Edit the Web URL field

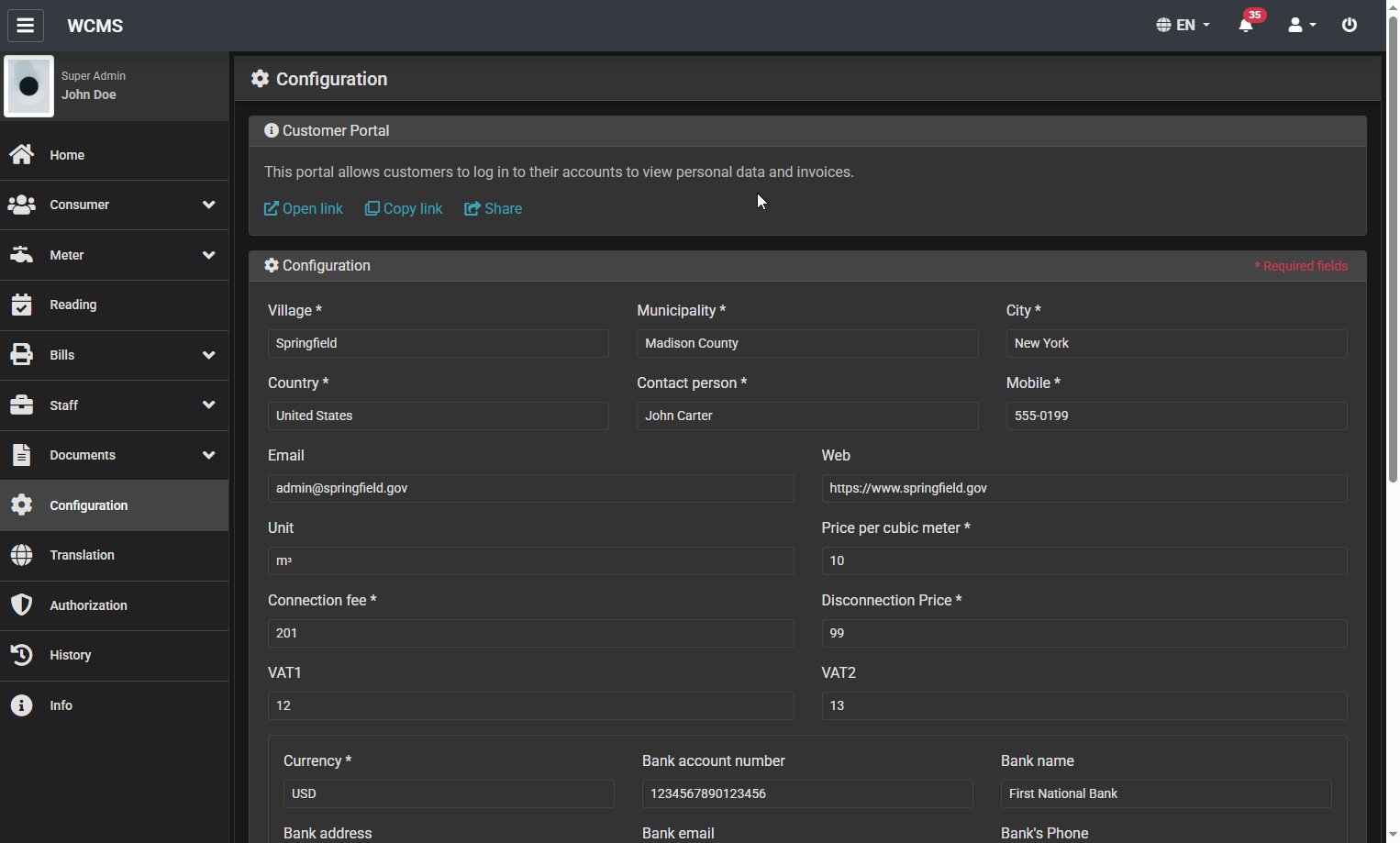[x=1084, y=488]
